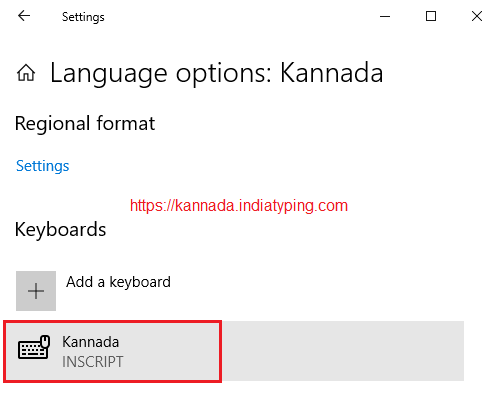The width and height of the screenshot is (495, 395).
Task: Open Settings home via house icon
Action: [x=26, y=73]
